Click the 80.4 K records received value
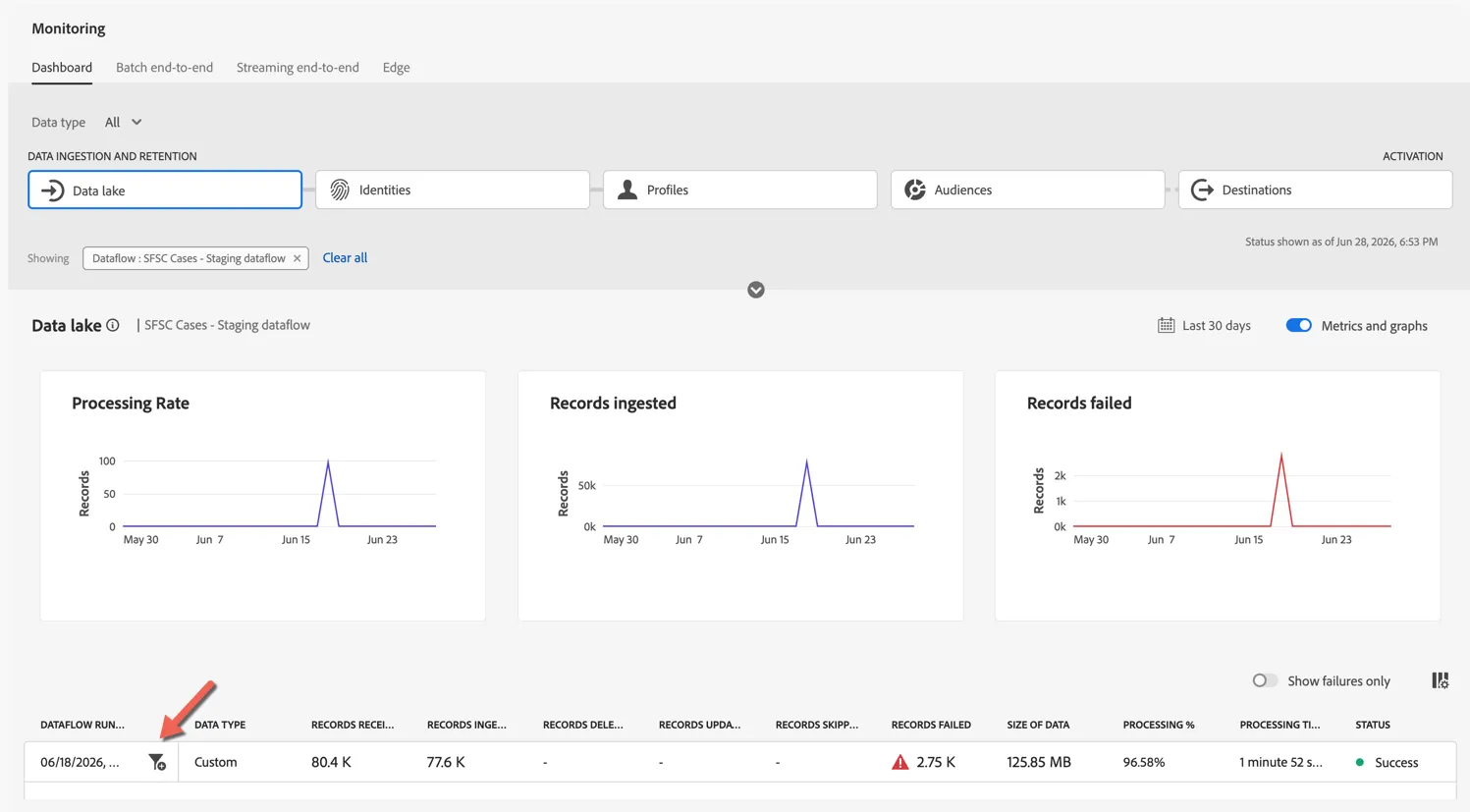 coord(331,762)
